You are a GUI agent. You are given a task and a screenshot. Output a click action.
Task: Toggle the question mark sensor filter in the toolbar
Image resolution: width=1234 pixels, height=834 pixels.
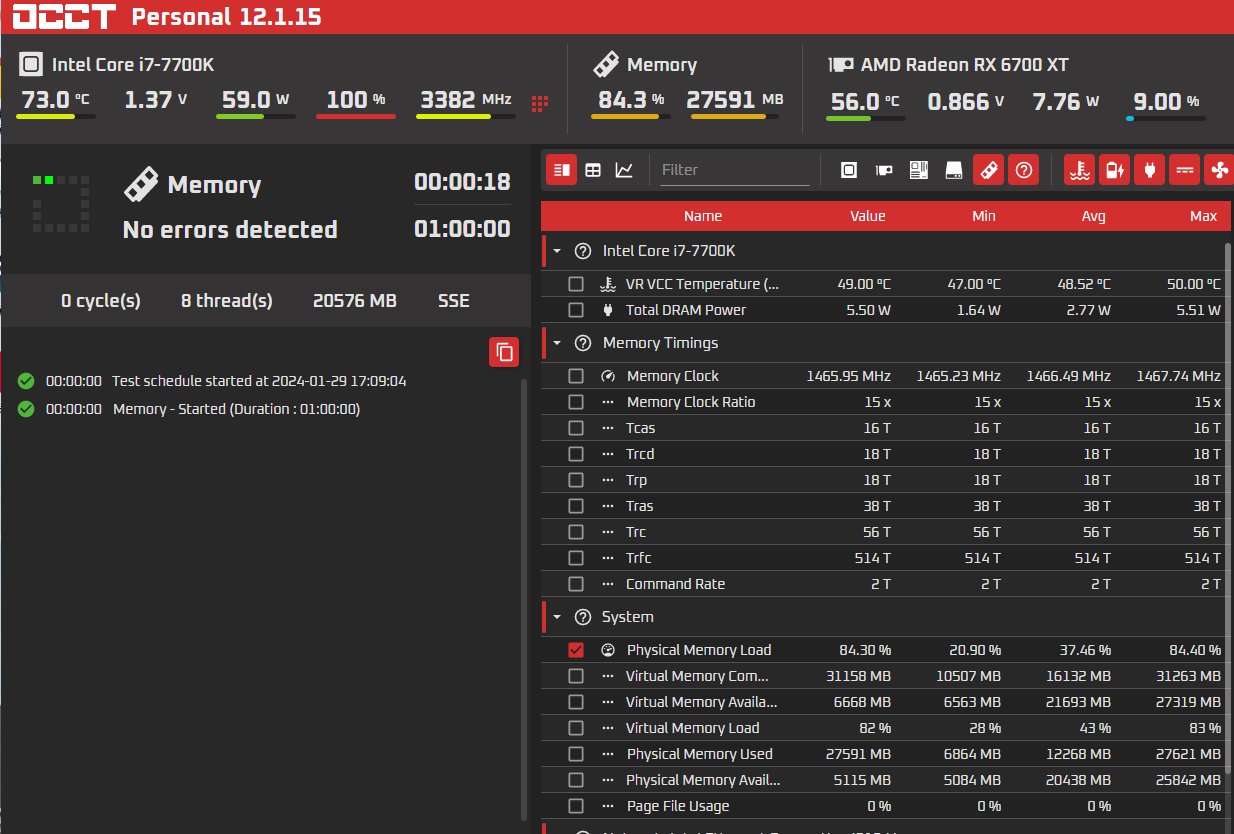coord(1023,170)
